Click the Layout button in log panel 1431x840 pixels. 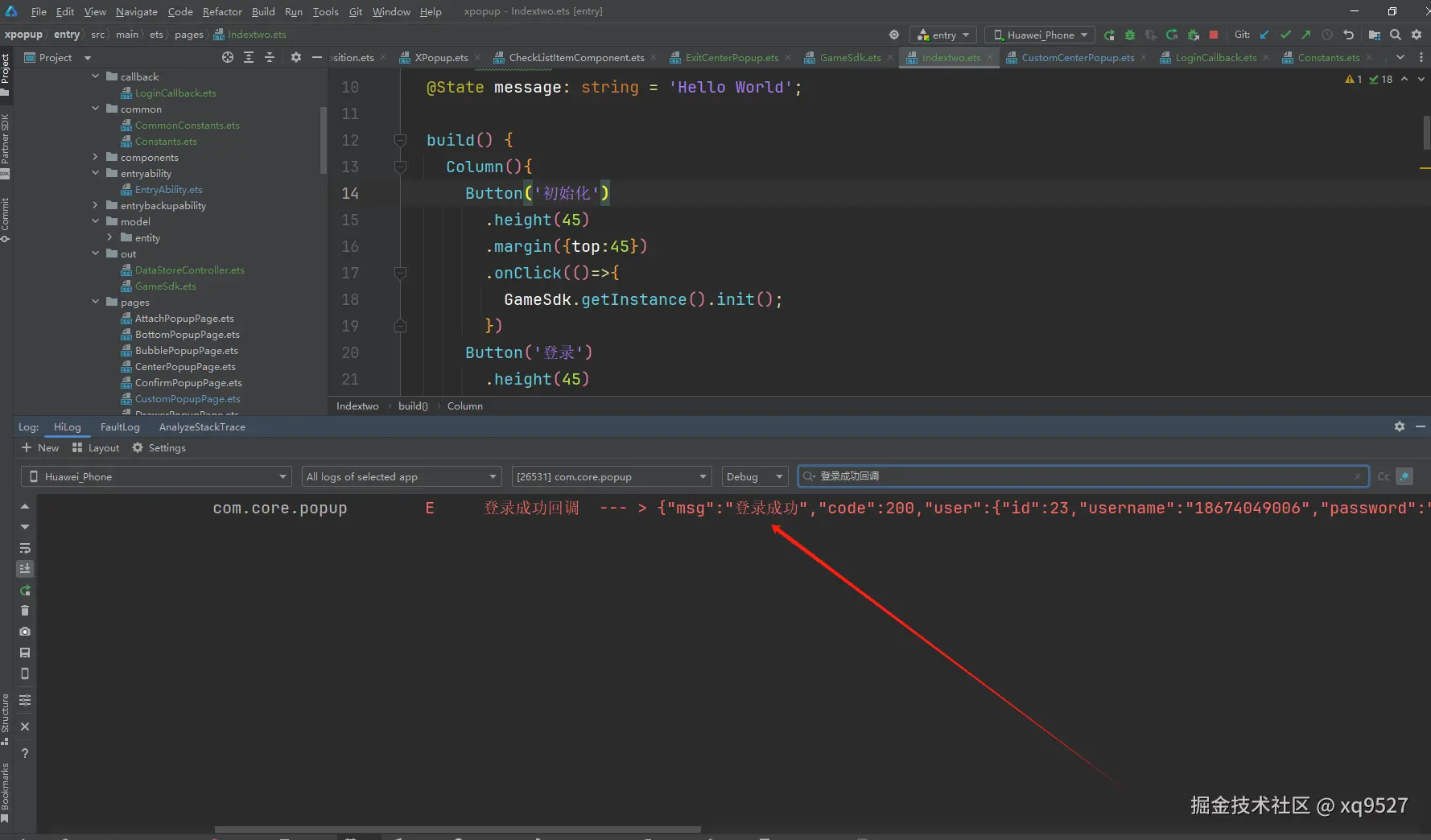click(96, 448)
